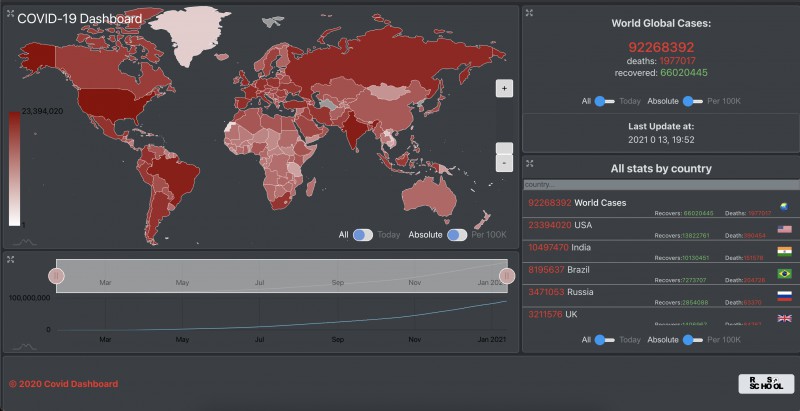Viewport: 800px width, 411px height.
Task: Open the RS School logo link
Action: click(x=766, y=383)
